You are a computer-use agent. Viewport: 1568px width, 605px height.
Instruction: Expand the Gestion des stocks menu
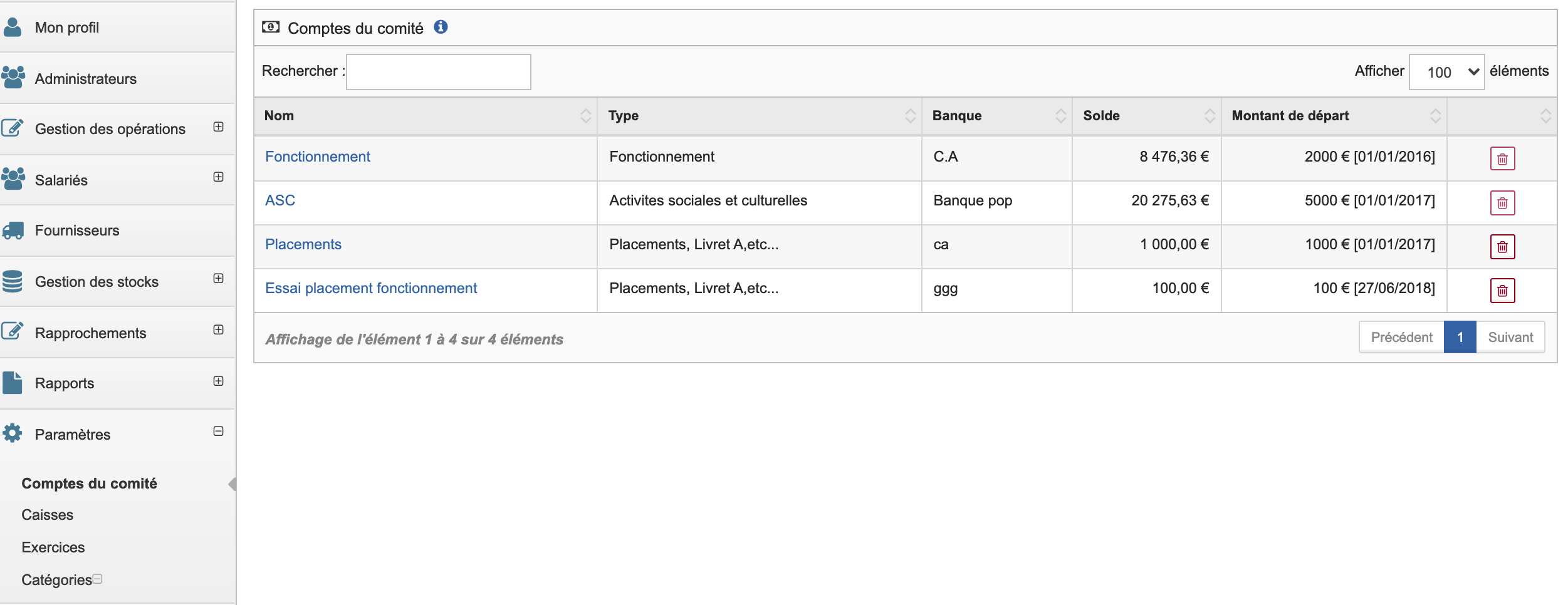[x=218, y=279]
